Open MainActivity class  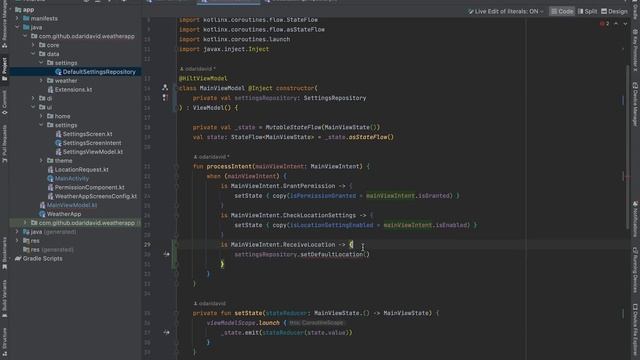(72, 178)
